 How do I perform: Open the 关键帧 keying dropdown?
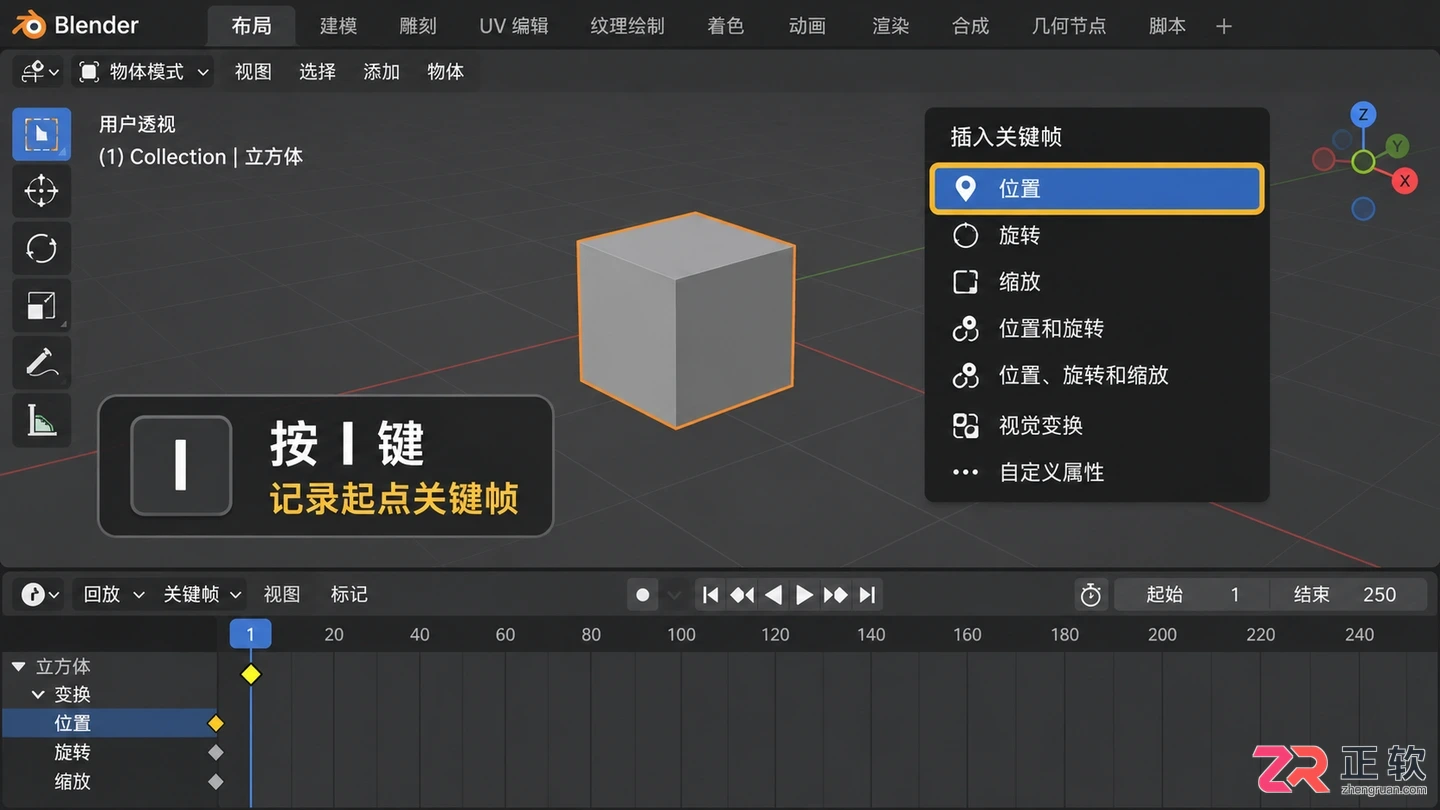[201, 594]
